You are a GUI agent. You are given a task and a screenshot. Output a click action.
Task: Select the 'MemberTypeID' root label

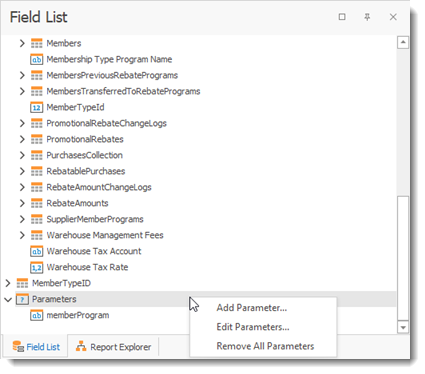(x=61, y=283)
